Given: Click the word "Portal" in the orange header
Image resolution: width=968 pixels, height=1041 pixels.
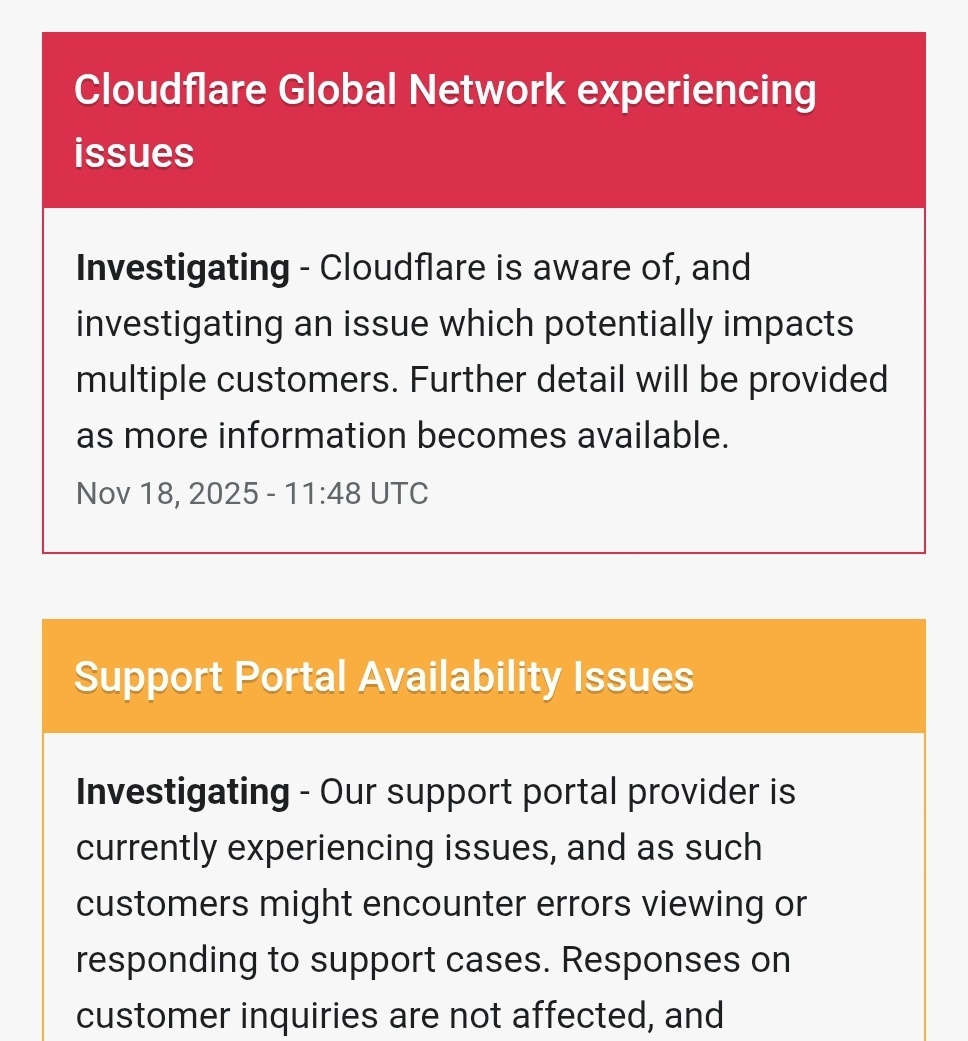Looking at the screenshot, I should click(x=291, y=677).
